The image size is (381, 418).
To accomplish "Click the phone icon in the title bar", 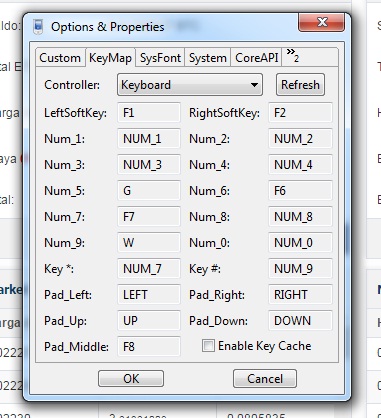I will click(38, 27).
